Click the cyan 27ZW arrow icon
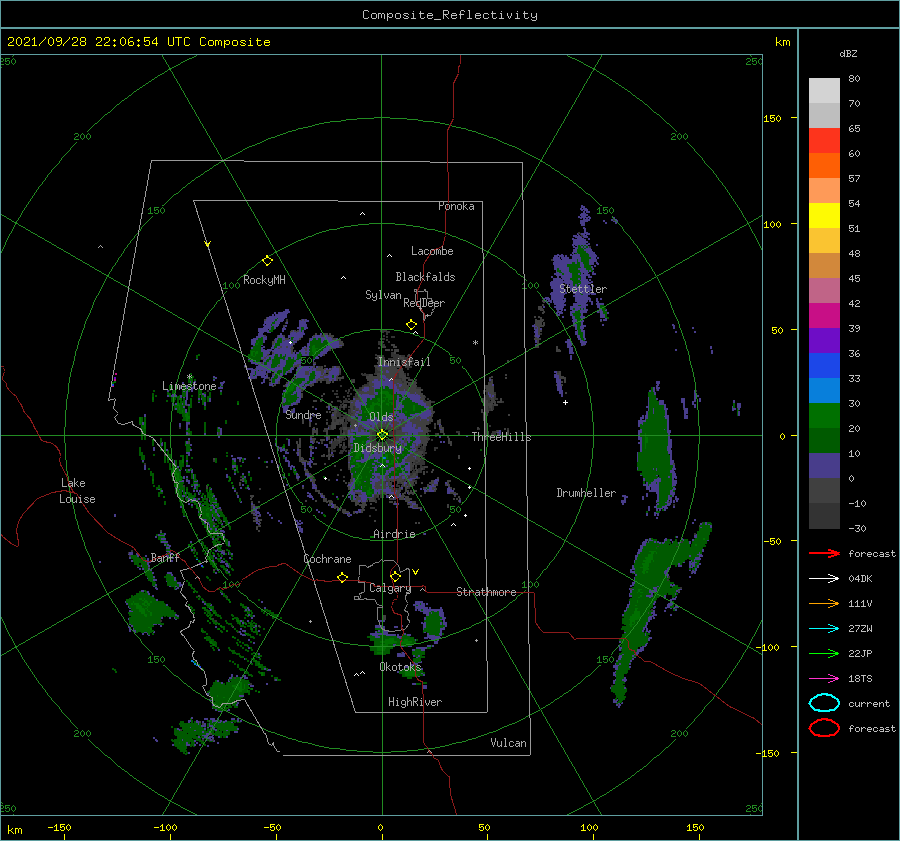The height and width of the screenshot is (841, 900). click(x=824, y=629)
